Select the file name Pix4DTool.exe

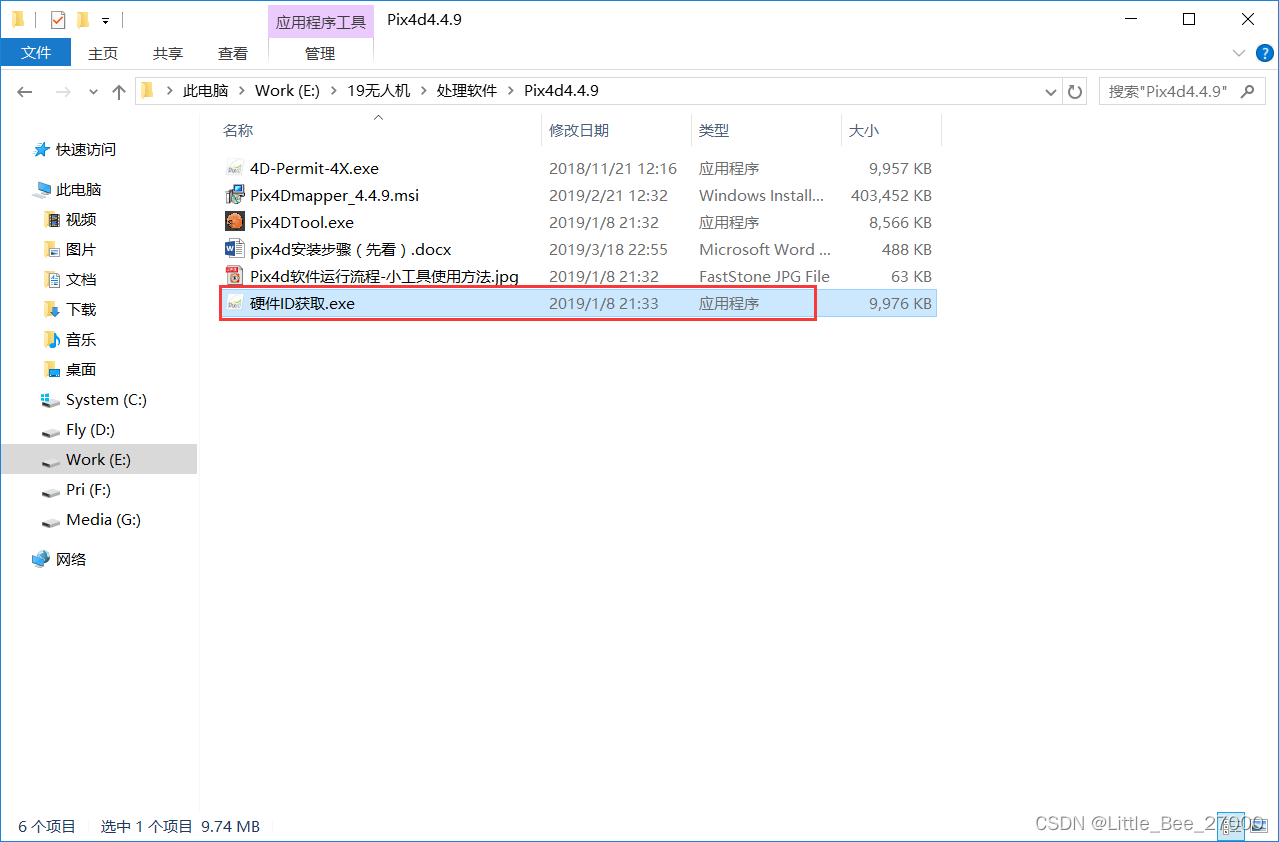(x=302, y=222)
